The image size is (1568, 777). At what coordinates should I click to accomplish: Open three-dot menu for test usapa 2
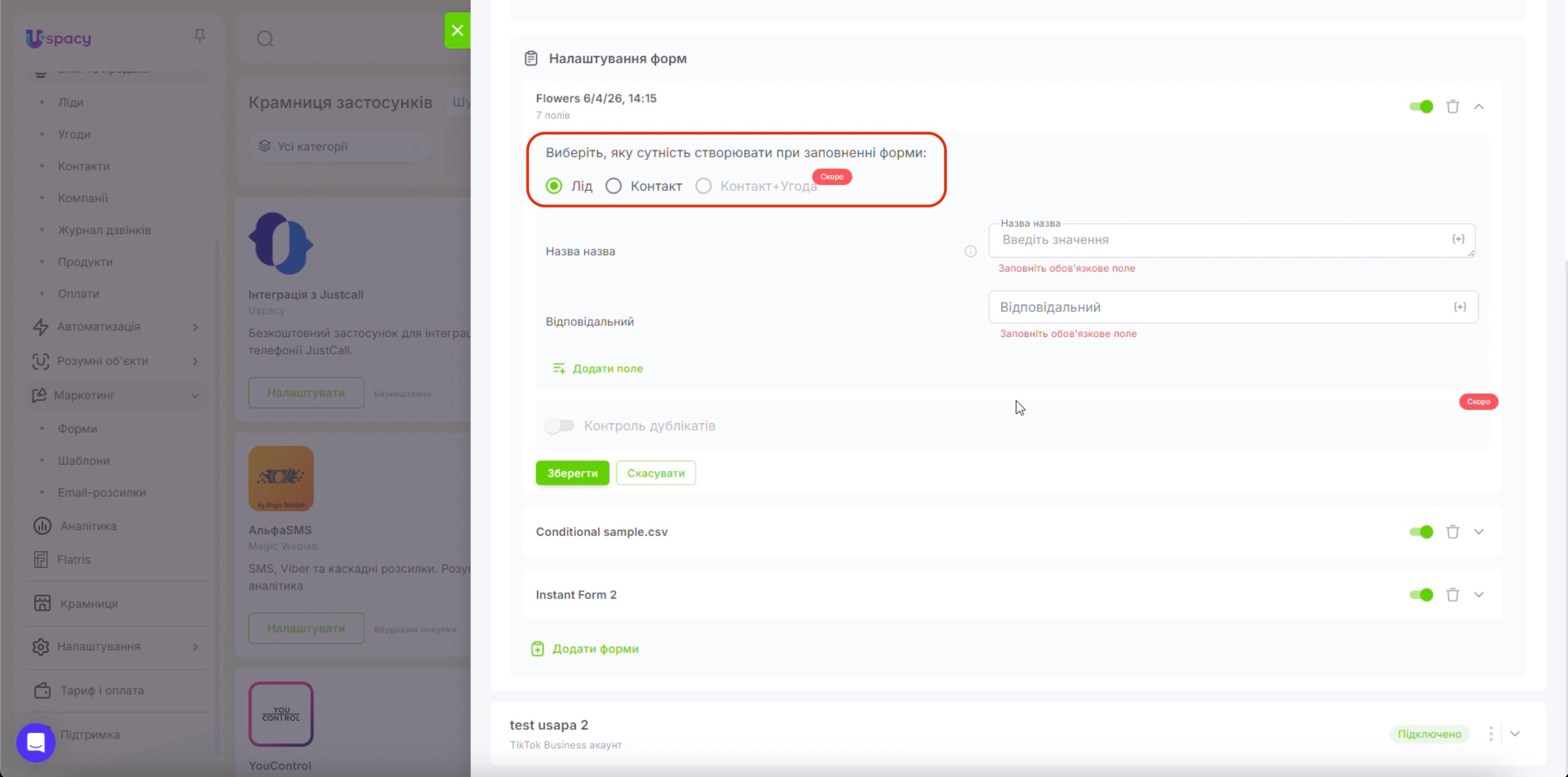[1491, 734]
